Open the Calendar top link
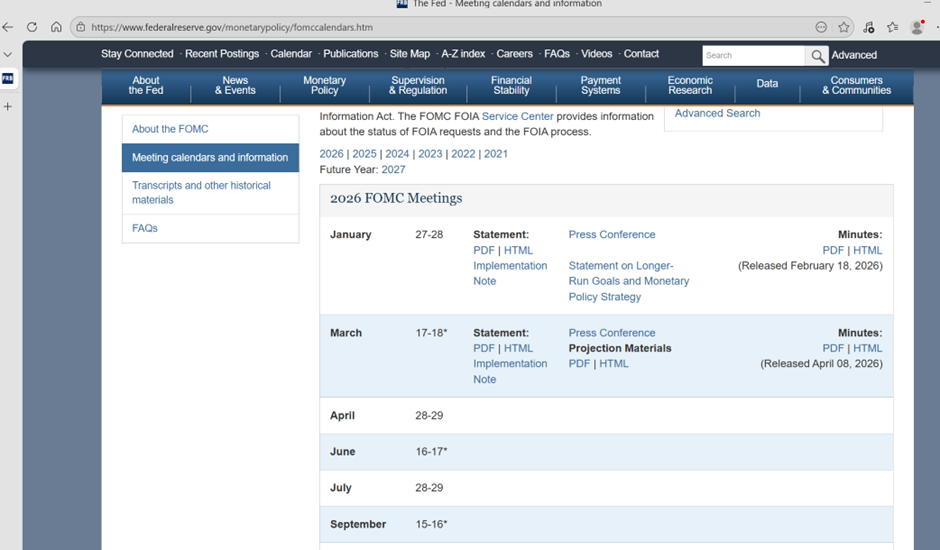The height and width of the screenshot is (550, 940). (291, 53)
